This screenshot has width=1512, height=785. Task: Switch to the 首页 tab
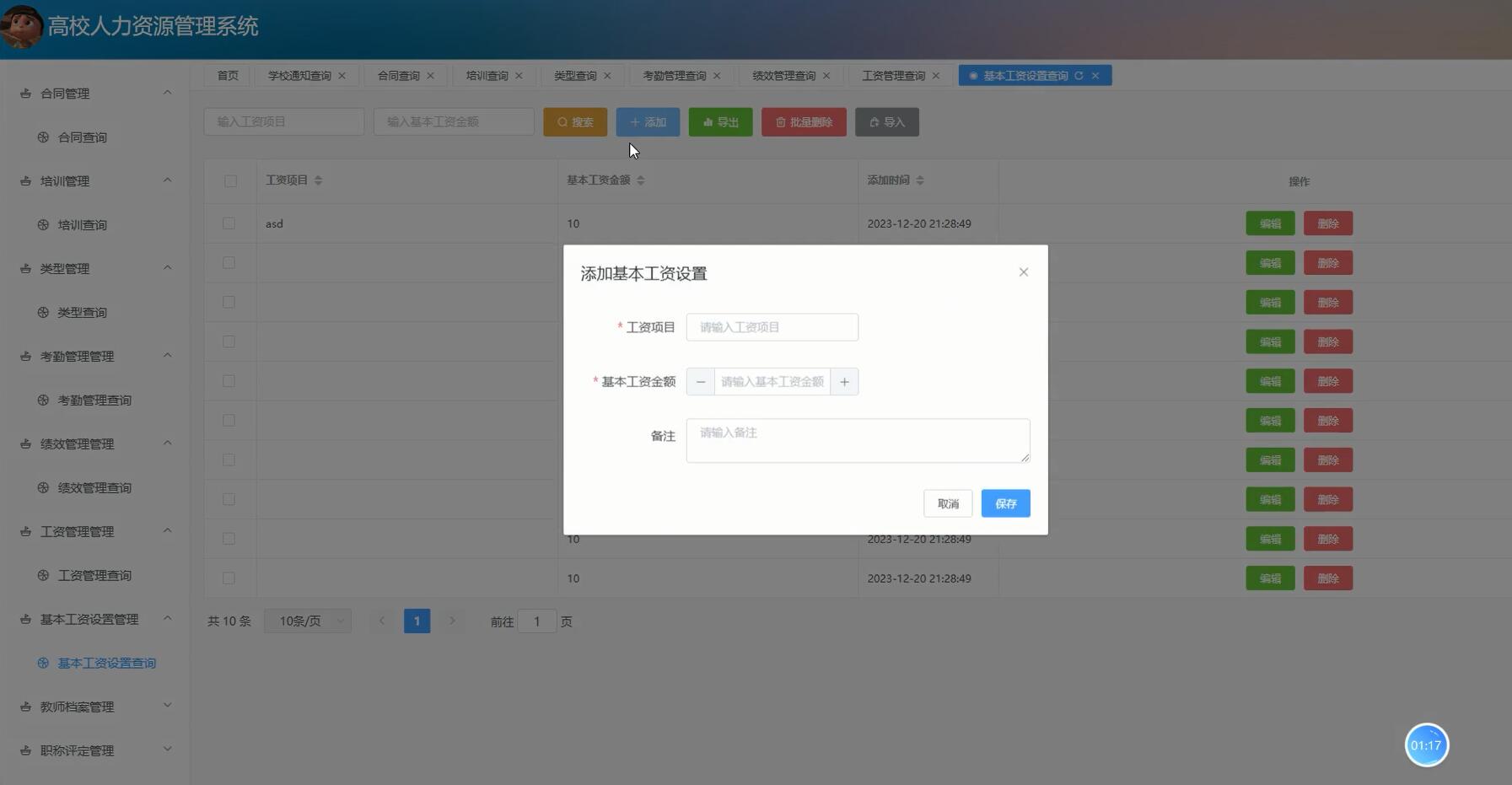pos(226,75)
